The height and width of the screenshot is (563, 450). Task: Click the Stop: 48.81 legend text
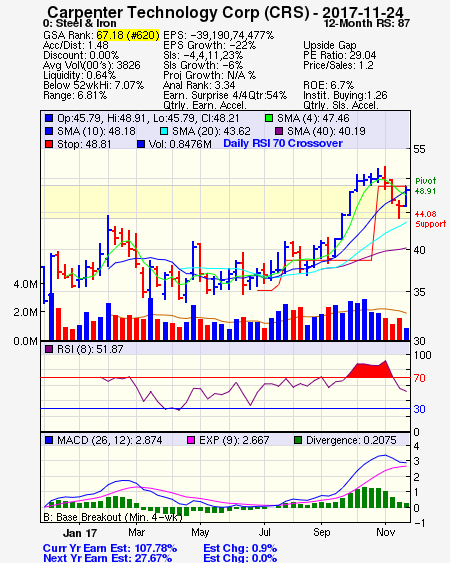[84, 144]
